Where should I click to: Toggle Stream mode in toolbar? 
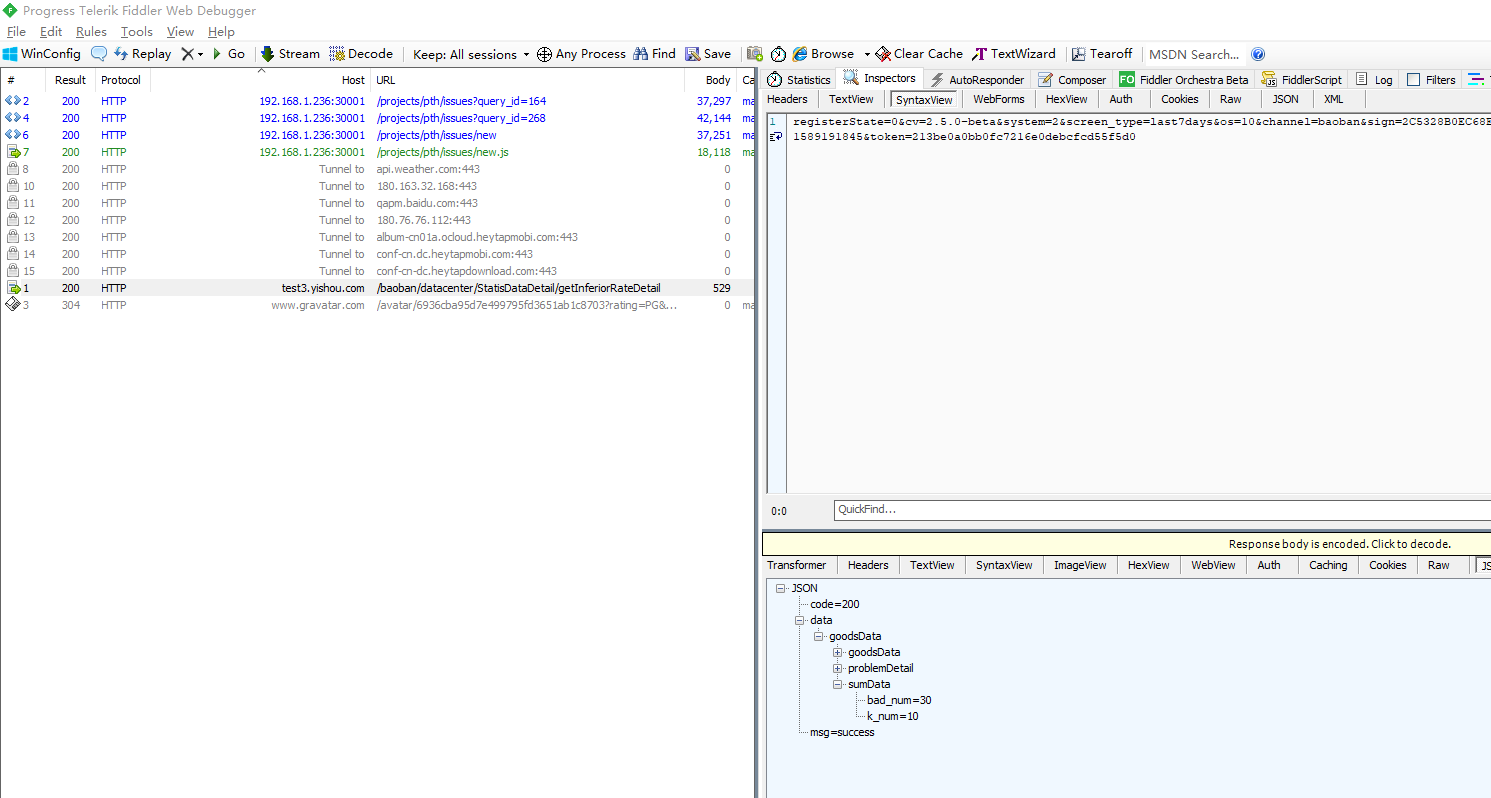pyautogui.click(x=290, y=54)
